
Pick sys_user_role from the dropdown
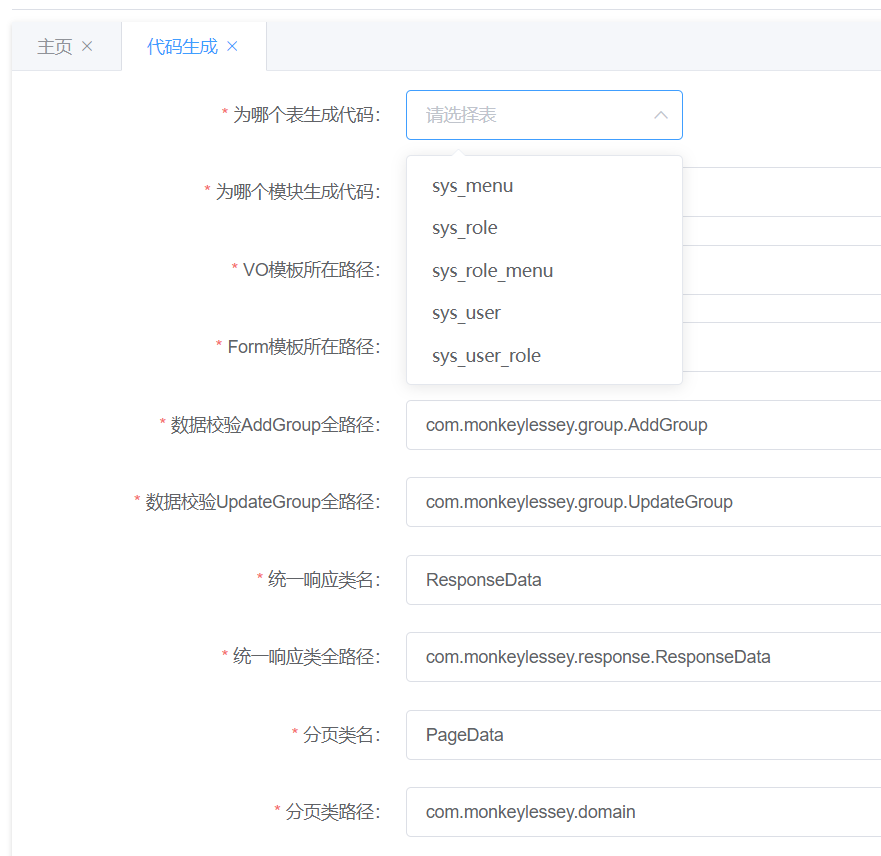coord(487,356)
